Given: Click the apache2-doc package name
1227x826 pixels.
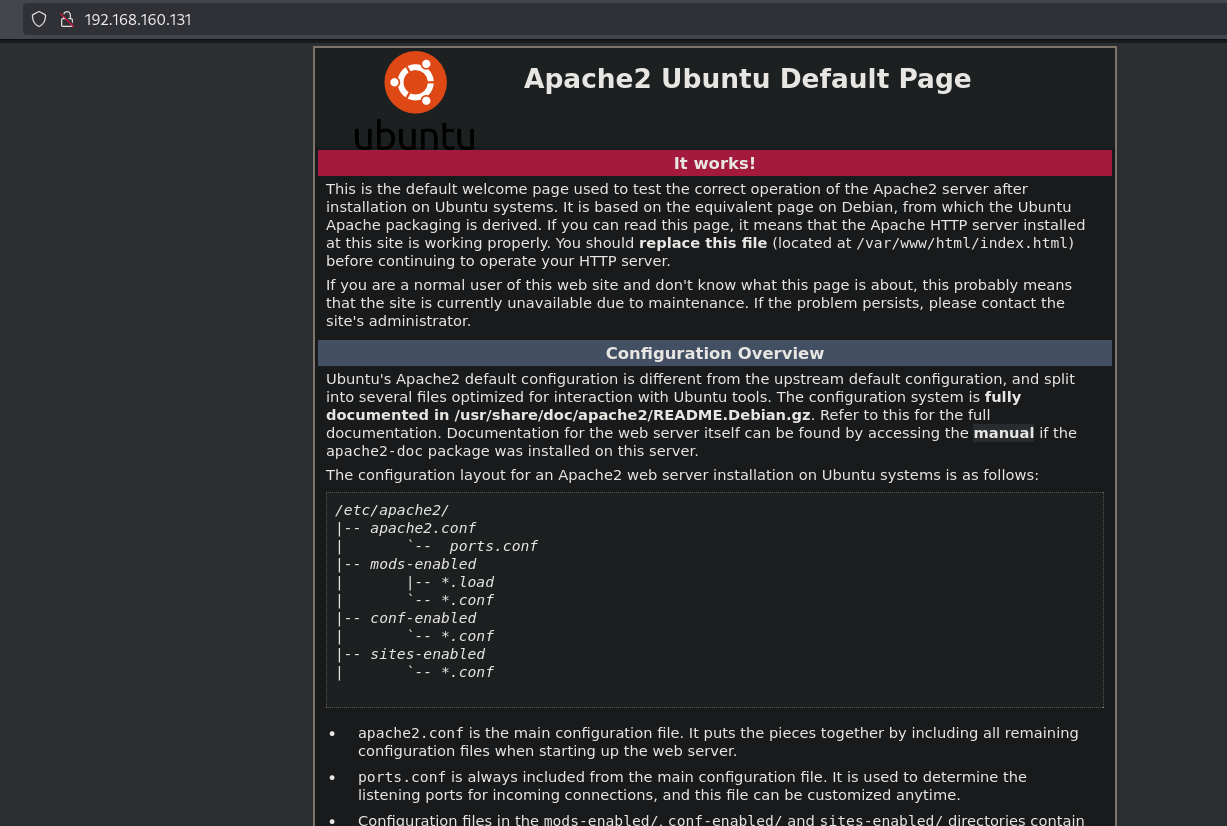Looking at the screenshot, I should (383, 451).
